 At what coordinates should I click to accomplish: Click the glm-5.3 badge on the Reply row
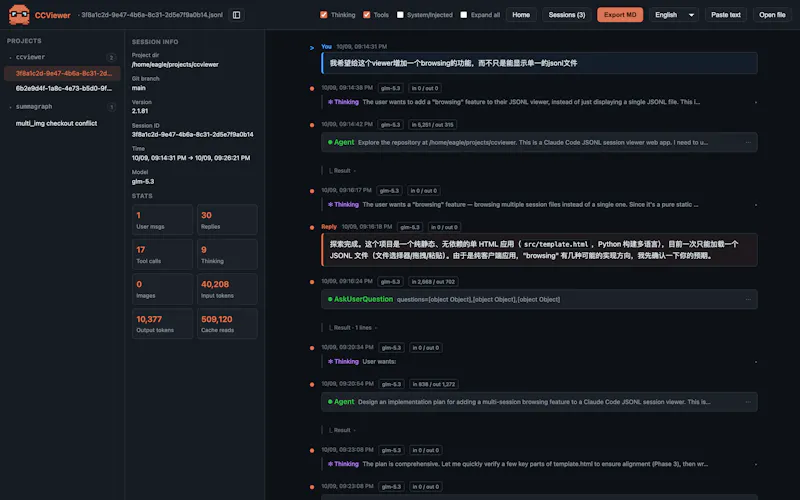tap(410, 227)
